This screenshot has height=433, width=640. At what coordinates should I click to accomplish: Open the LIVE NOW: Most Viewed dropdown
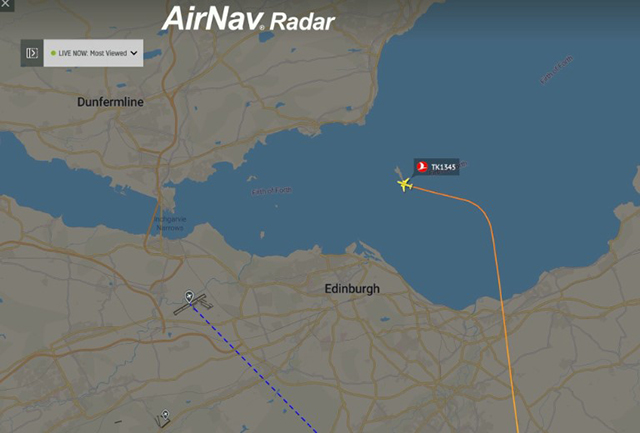[93, 53]
